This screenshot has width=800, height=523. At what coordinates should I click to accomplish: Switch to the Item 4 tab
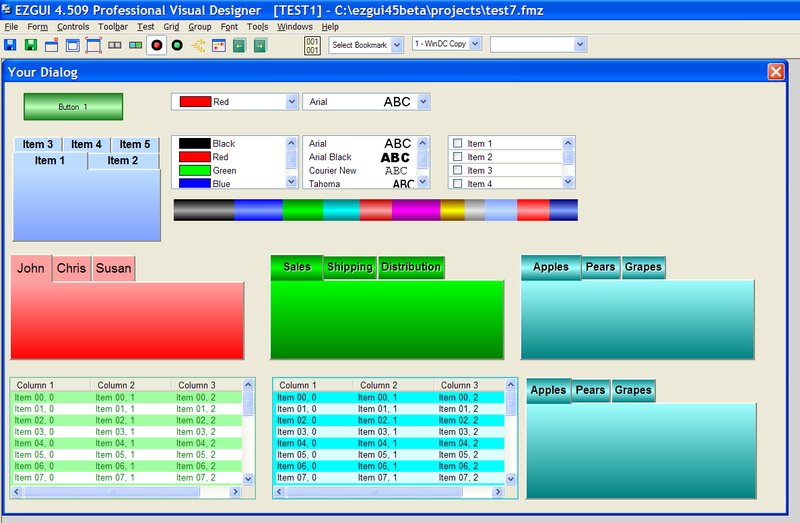pos(86,144)
